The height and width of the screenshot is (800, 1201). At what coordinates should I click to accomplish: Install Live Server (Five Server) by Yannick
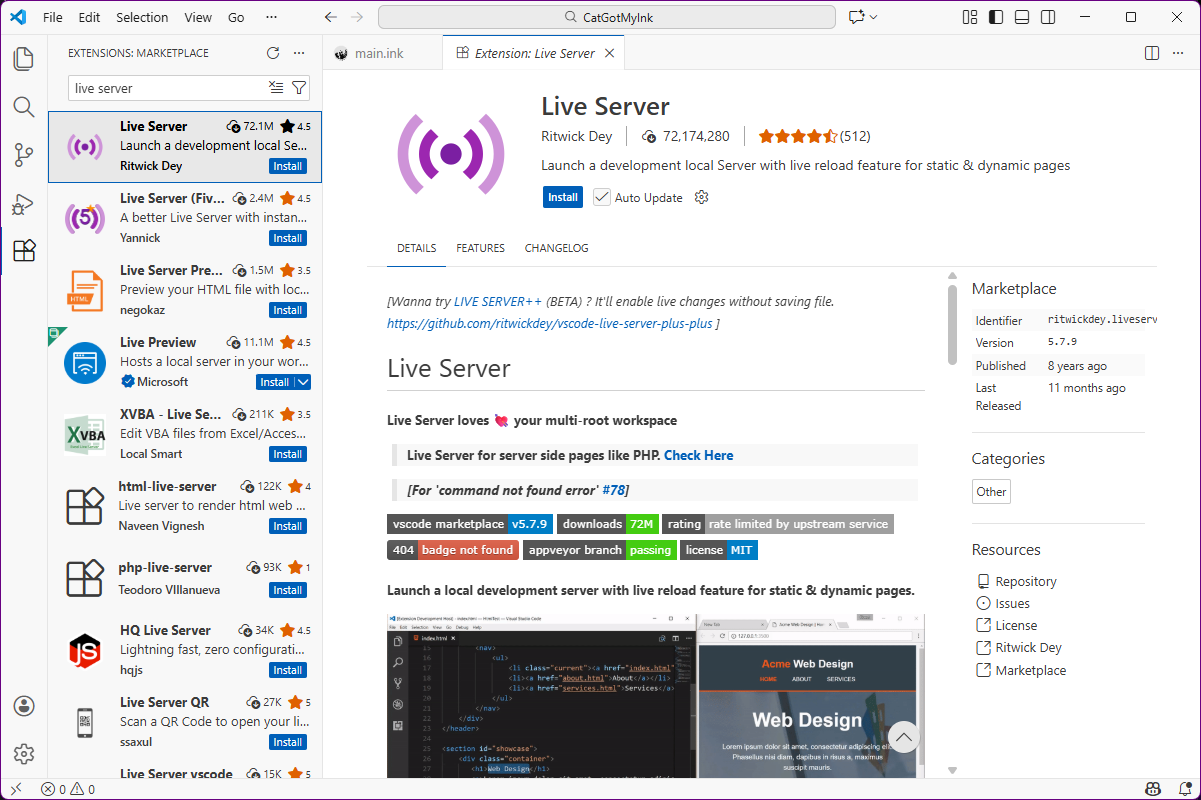[288, 238]
